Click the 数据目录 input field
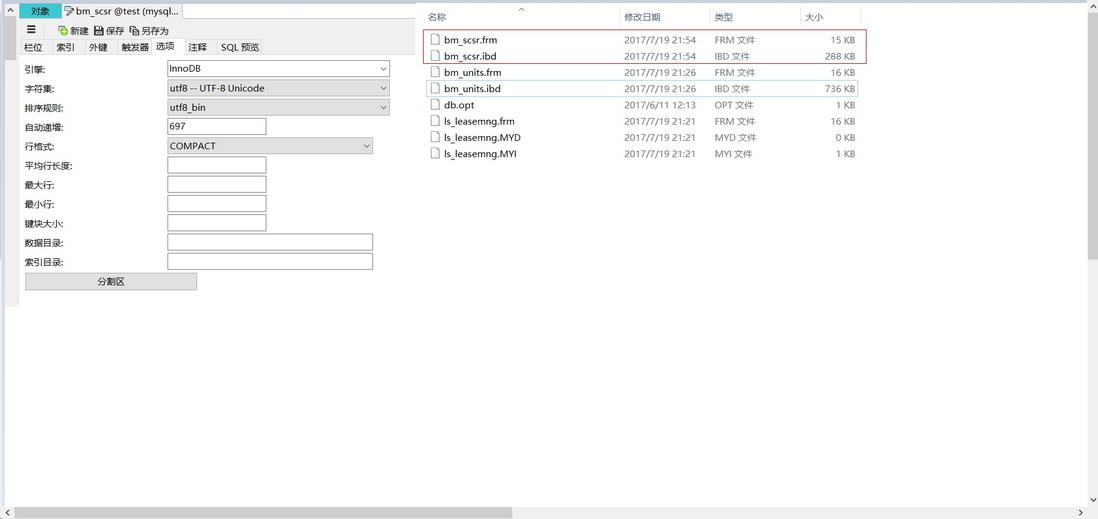The height and width of the screenshot is (519, 1098). click(x=270, y=242)
